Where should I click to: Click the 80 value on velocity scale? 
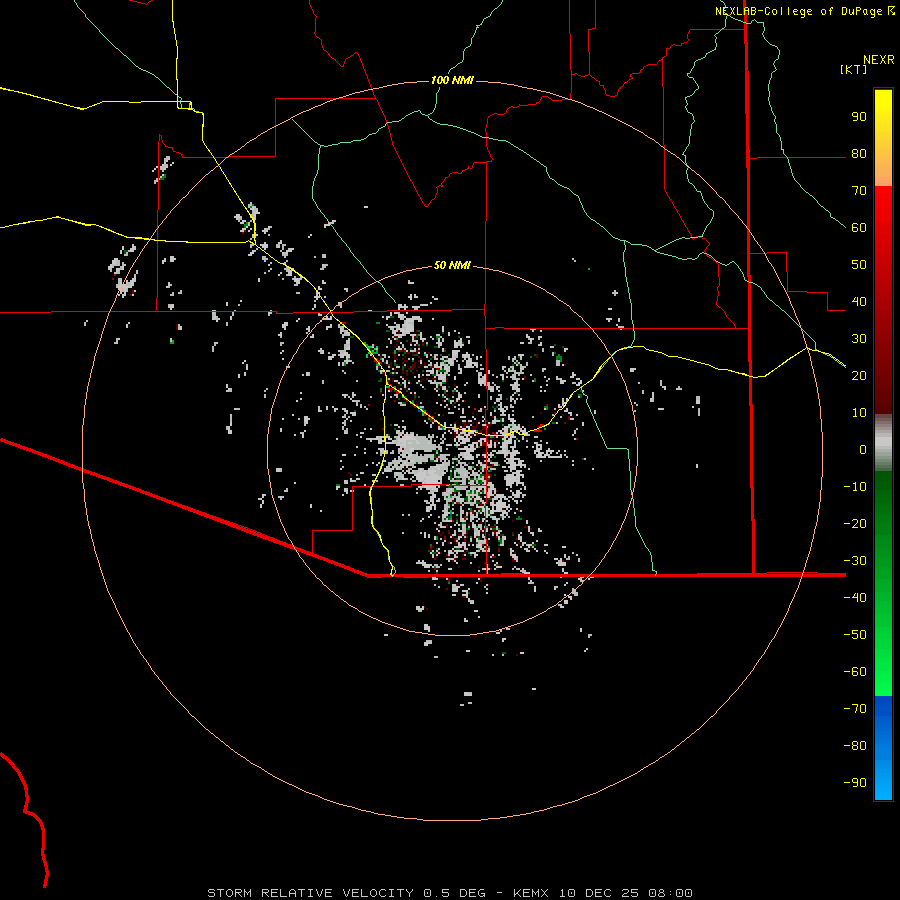tap(859, 154)
